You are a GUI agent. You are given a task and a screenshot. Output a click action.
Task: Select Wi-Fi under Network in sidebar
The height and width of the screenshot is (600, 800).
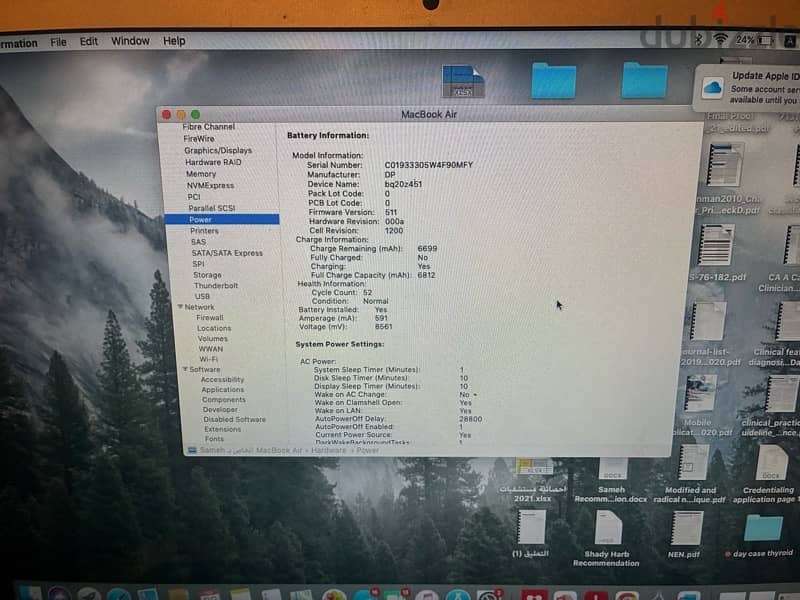[x=208, y=359]
